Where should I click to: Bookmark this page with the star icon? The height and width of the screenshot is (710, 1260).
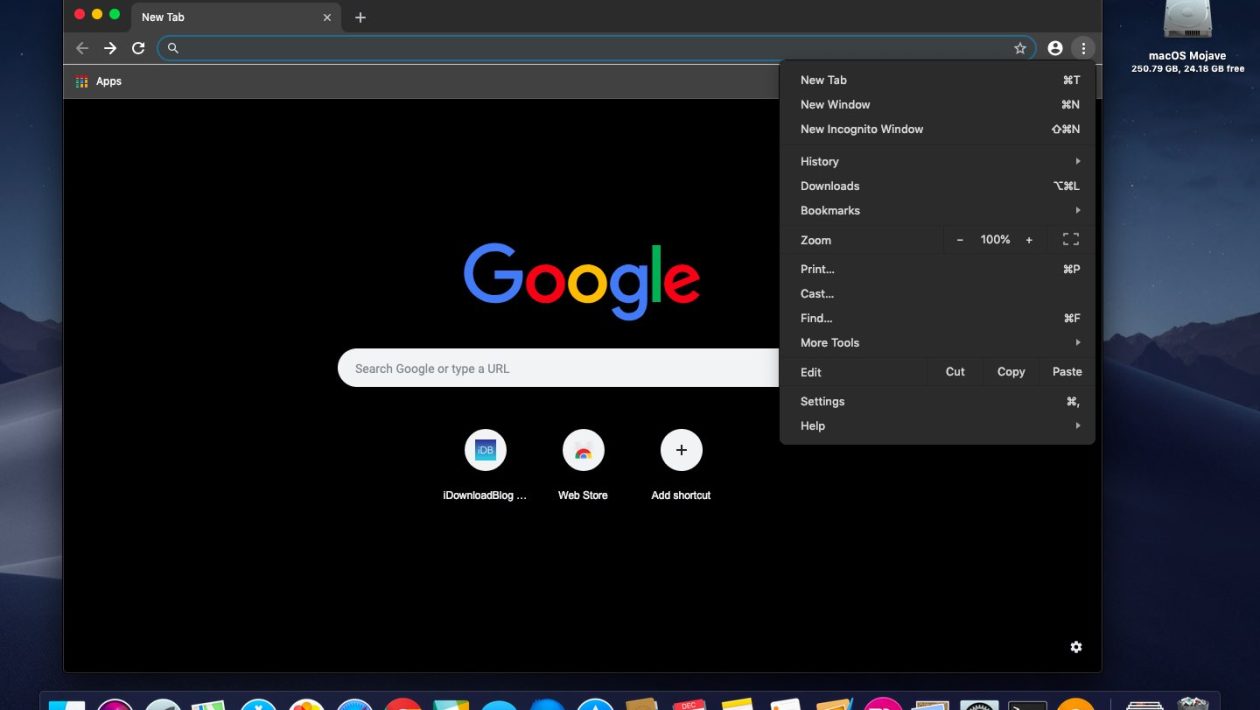pos(1020,48)
